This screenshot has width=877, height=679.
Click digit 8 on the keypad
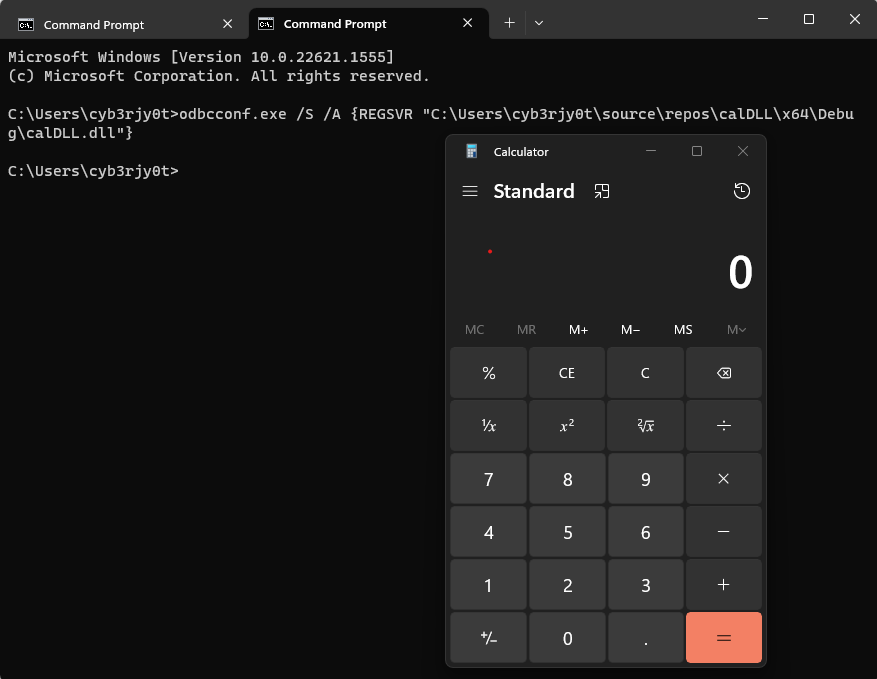[x=567, y=479]
